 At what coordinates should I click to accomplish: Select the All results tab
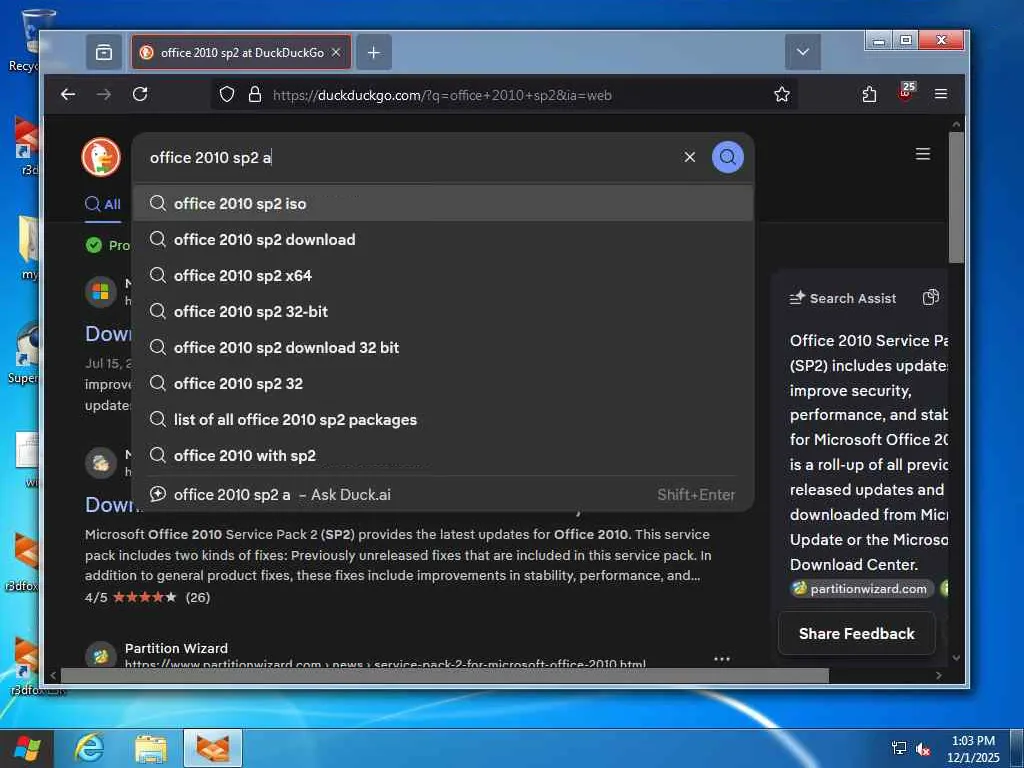point(103,204)
